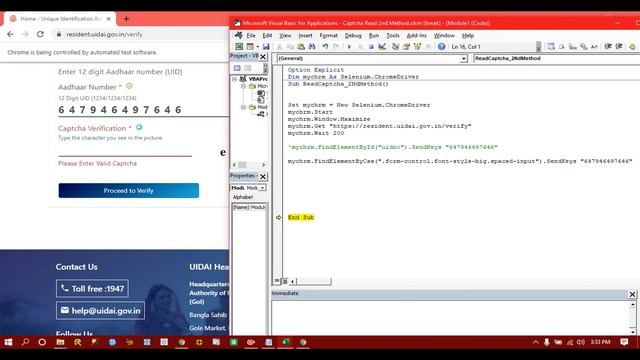
Task: Click Project panel horizontal scrollbar thumb
Action: click(x=242, y=165)
